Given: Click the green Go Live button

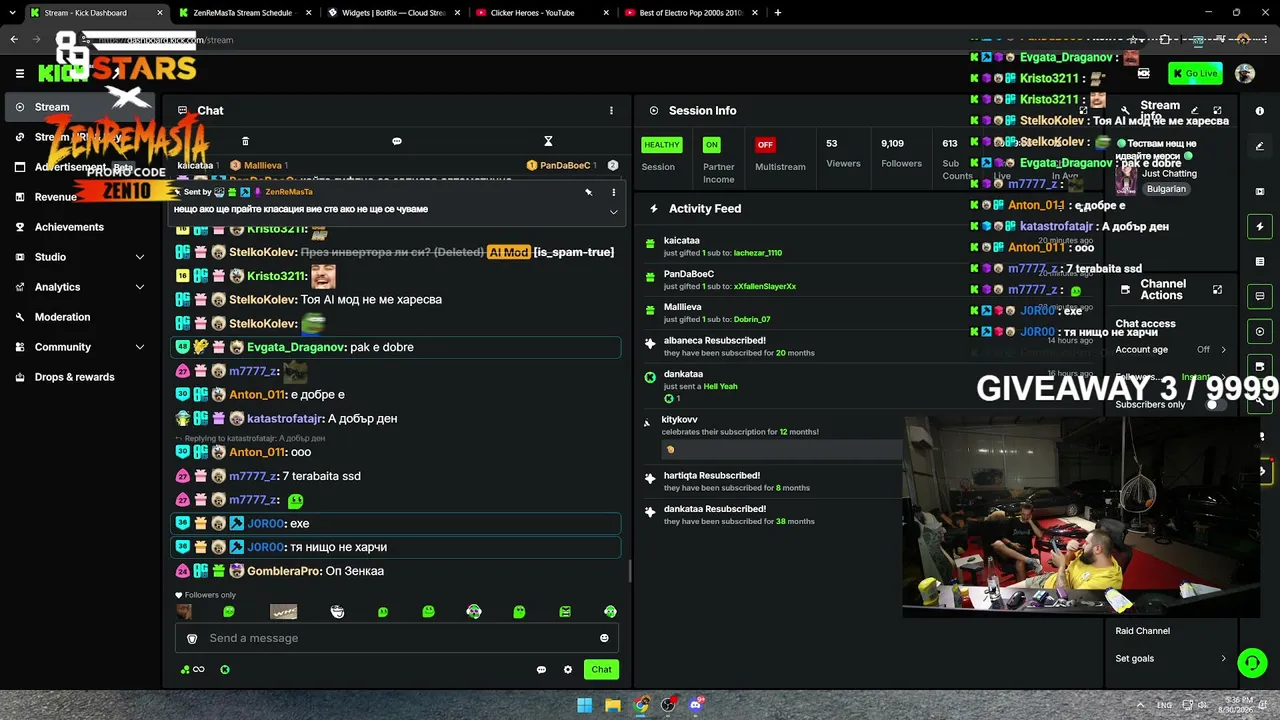Looking at the screenshot, I should [x=1196, y=73].
